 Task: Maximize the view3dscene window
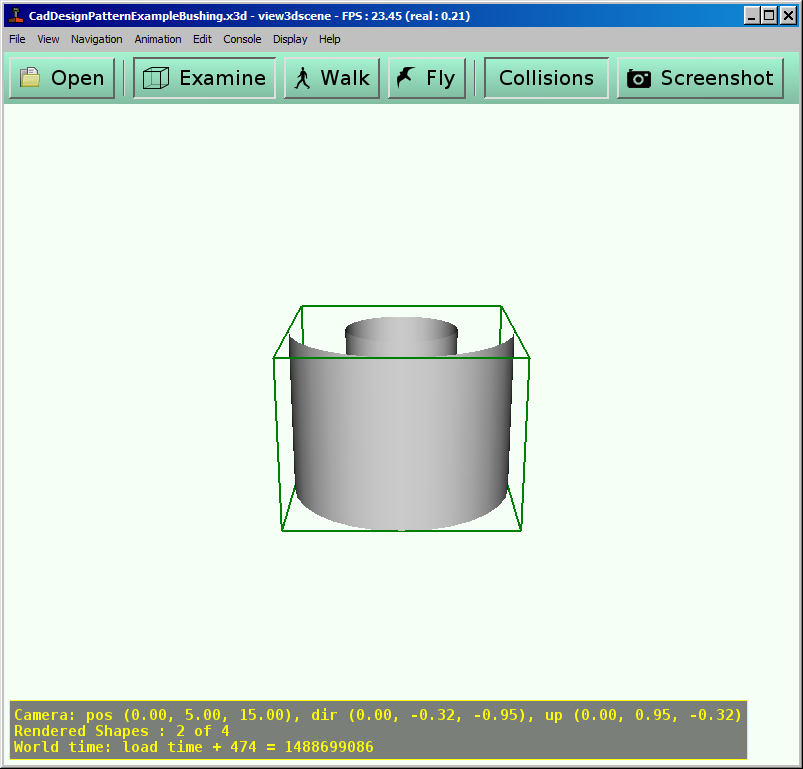point(768,16)
